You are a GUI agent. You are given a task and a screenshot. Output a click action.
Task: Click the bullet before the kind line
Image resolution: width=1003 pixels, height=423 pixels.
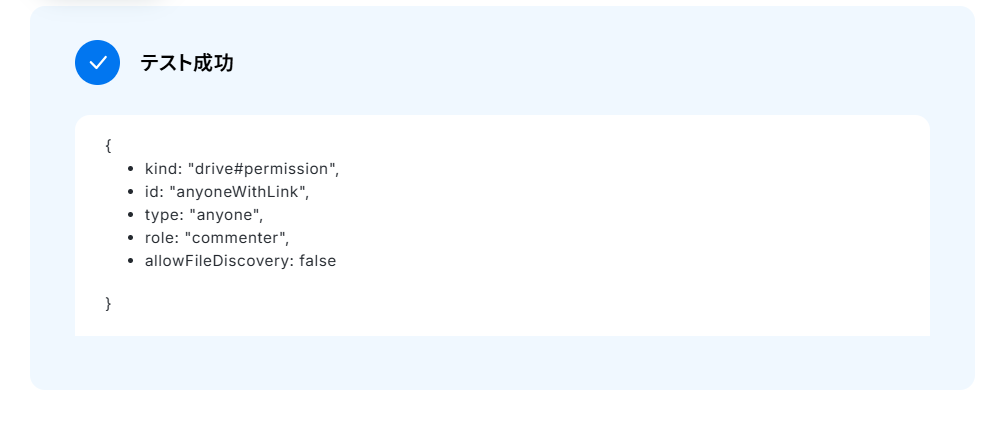(x=132, y=170)
